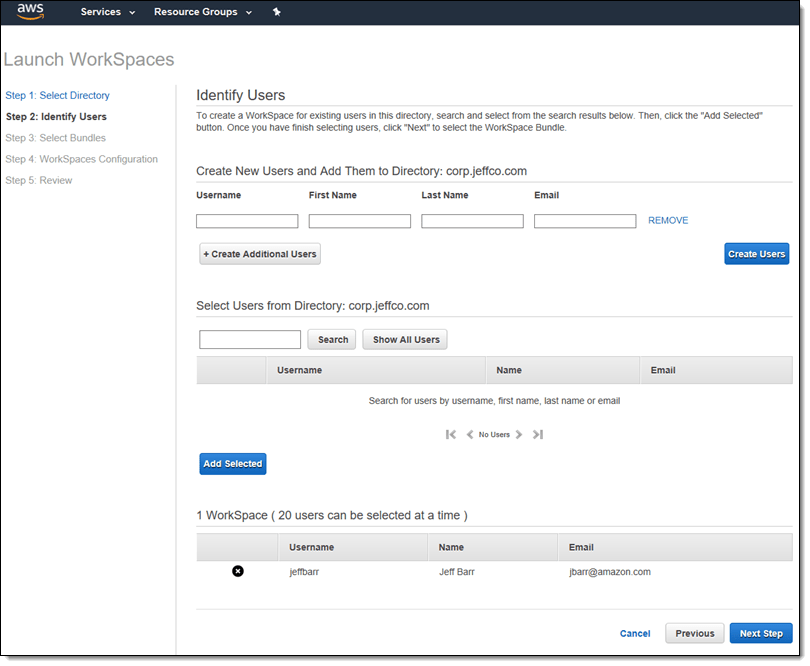The height and width of the screenshot is (666, 810).
Task: Click into the Username input field
Action: 247,220
